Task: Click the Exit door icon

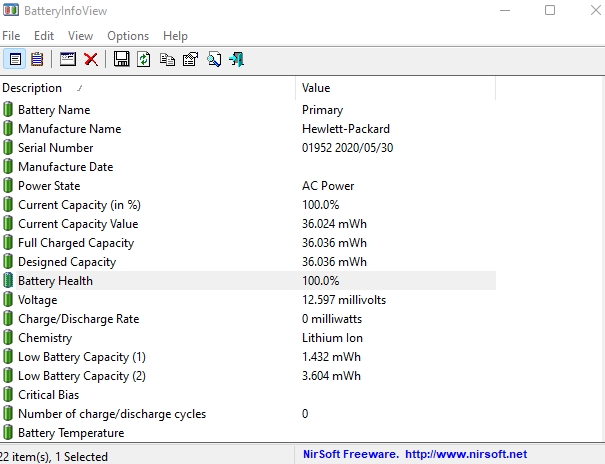Action: (x=236, y=59)
